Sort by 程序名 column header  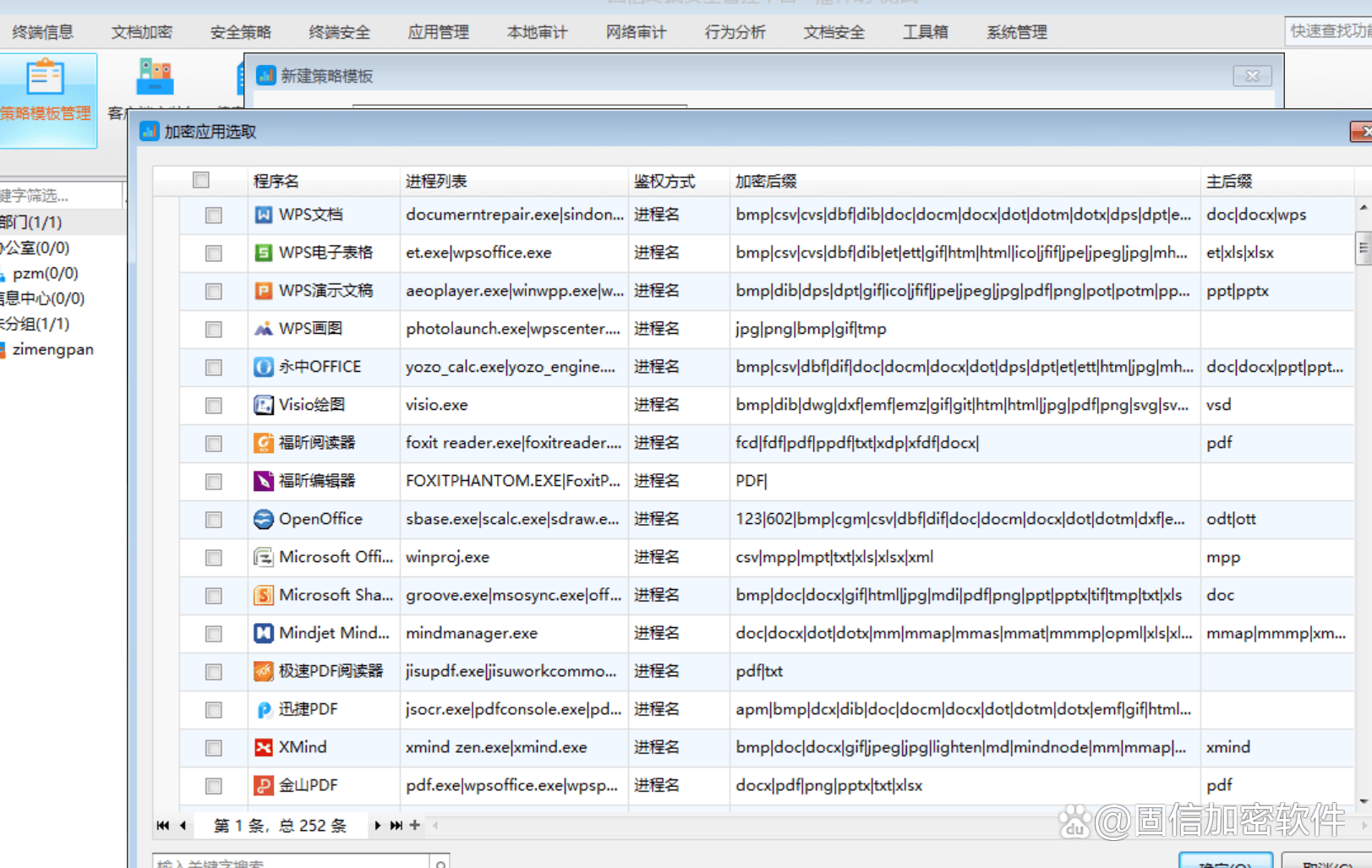point(276,181)
